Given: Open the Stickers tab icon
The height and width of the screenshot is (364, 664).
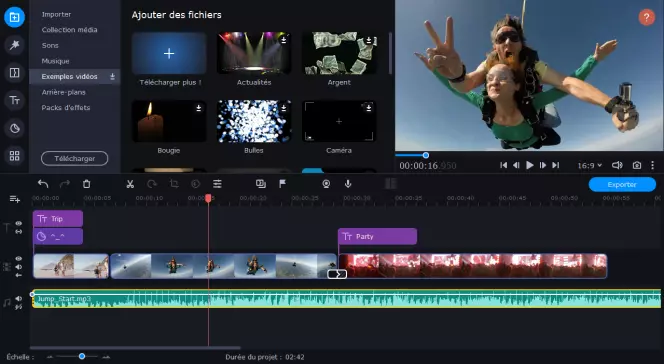Looking at the screenshot, I should (14, 128).
